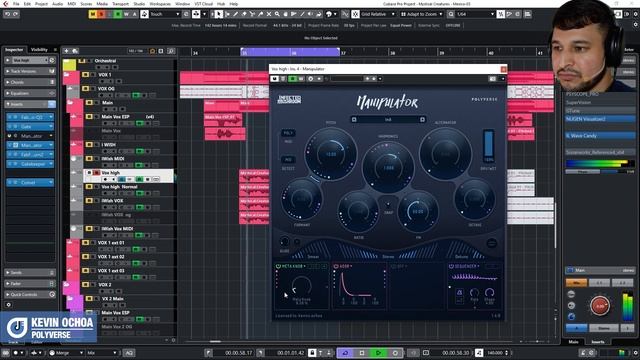Open the 1/64 quantize preset dropdown

[476, 14]
